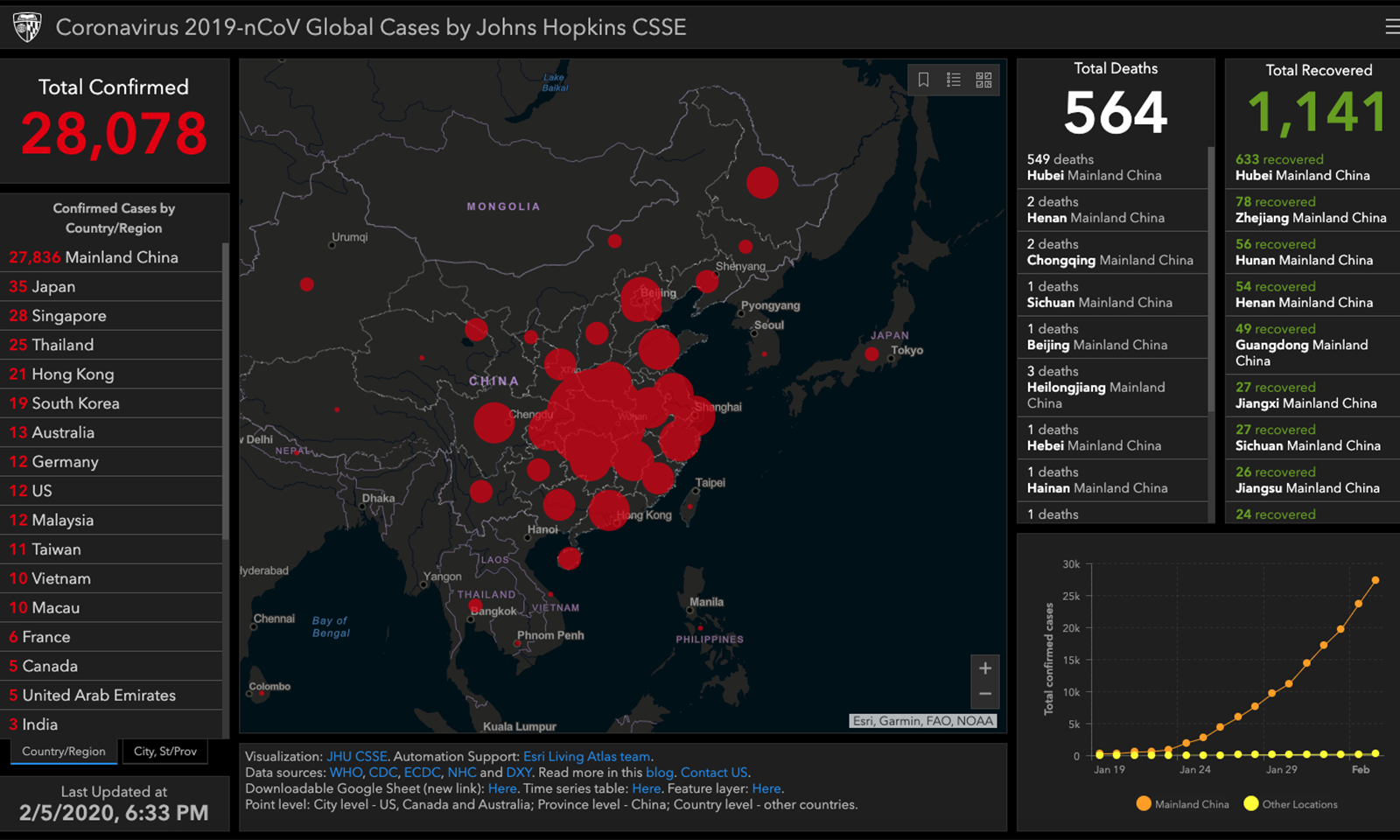
Task: Zoom out with the minus button
Action: click(985, 695)
